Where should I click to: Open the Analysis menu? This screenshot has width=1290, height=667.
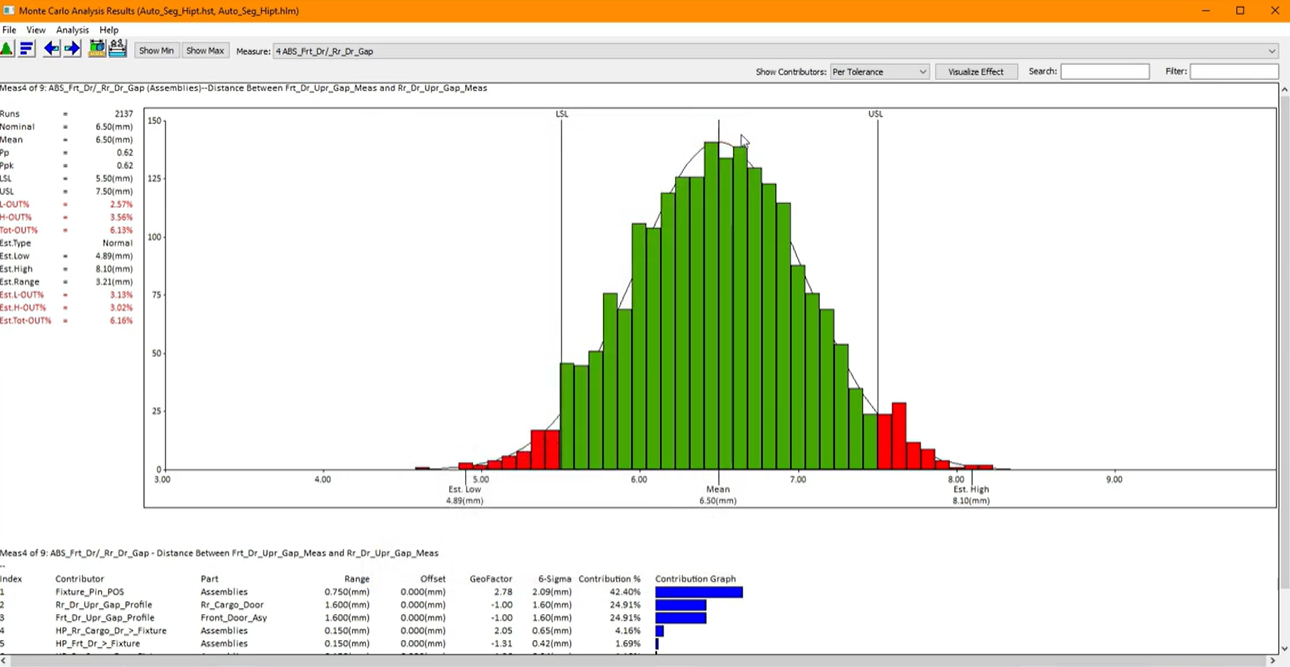click(x=72, y=29)
